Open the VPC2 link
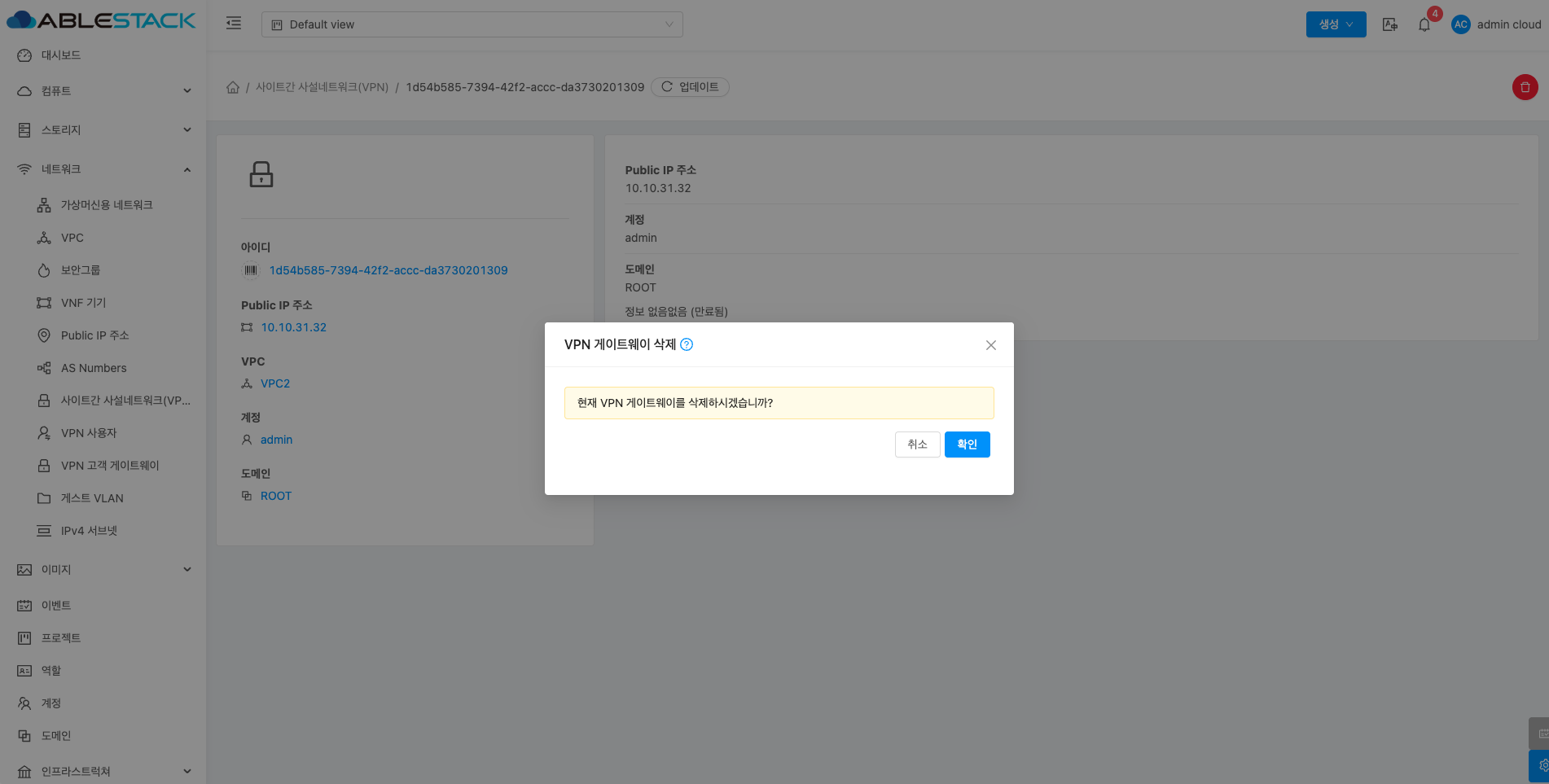1549x784 pixels. (275, 383)
